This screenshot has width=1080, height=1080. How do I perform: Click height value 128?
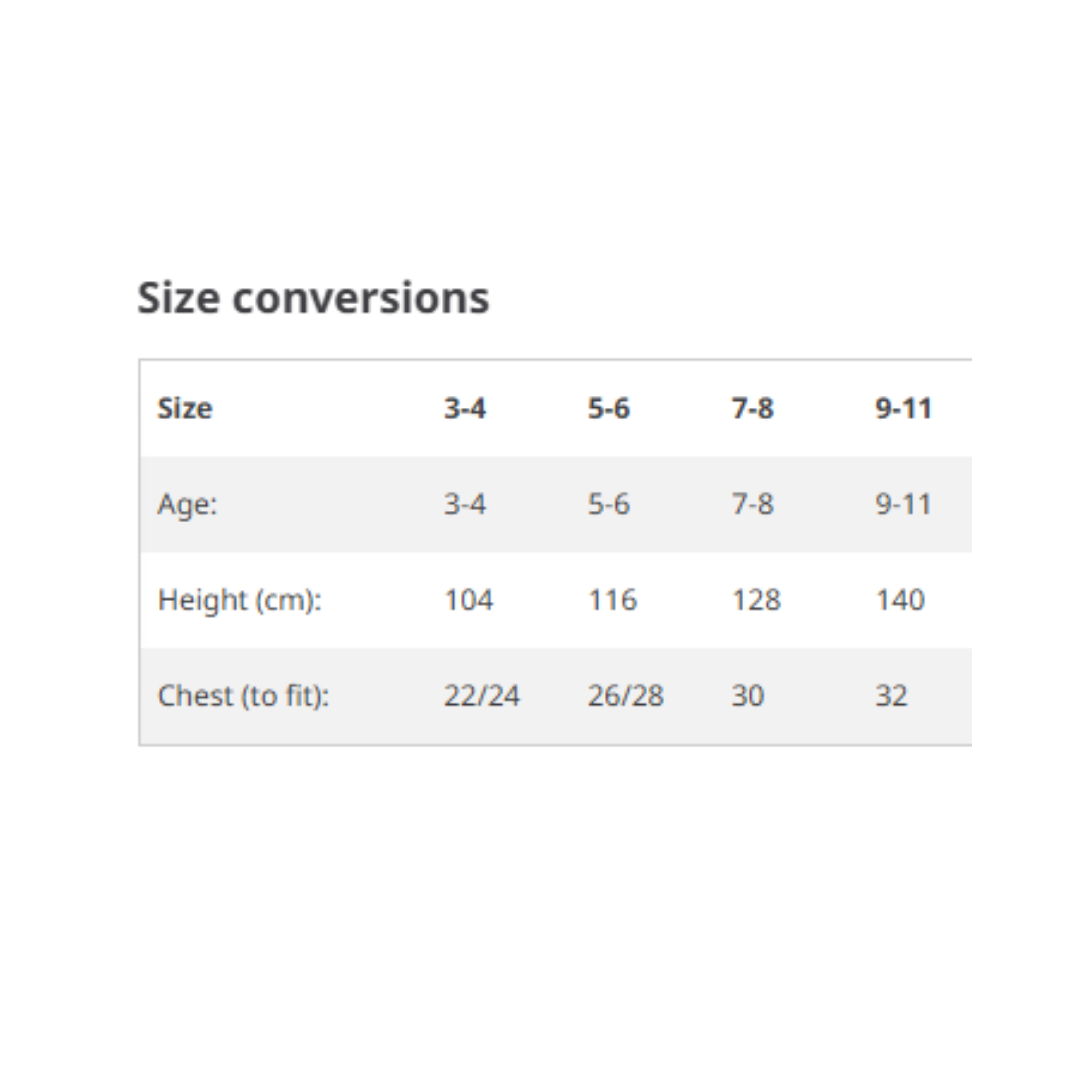coord(756,600)
